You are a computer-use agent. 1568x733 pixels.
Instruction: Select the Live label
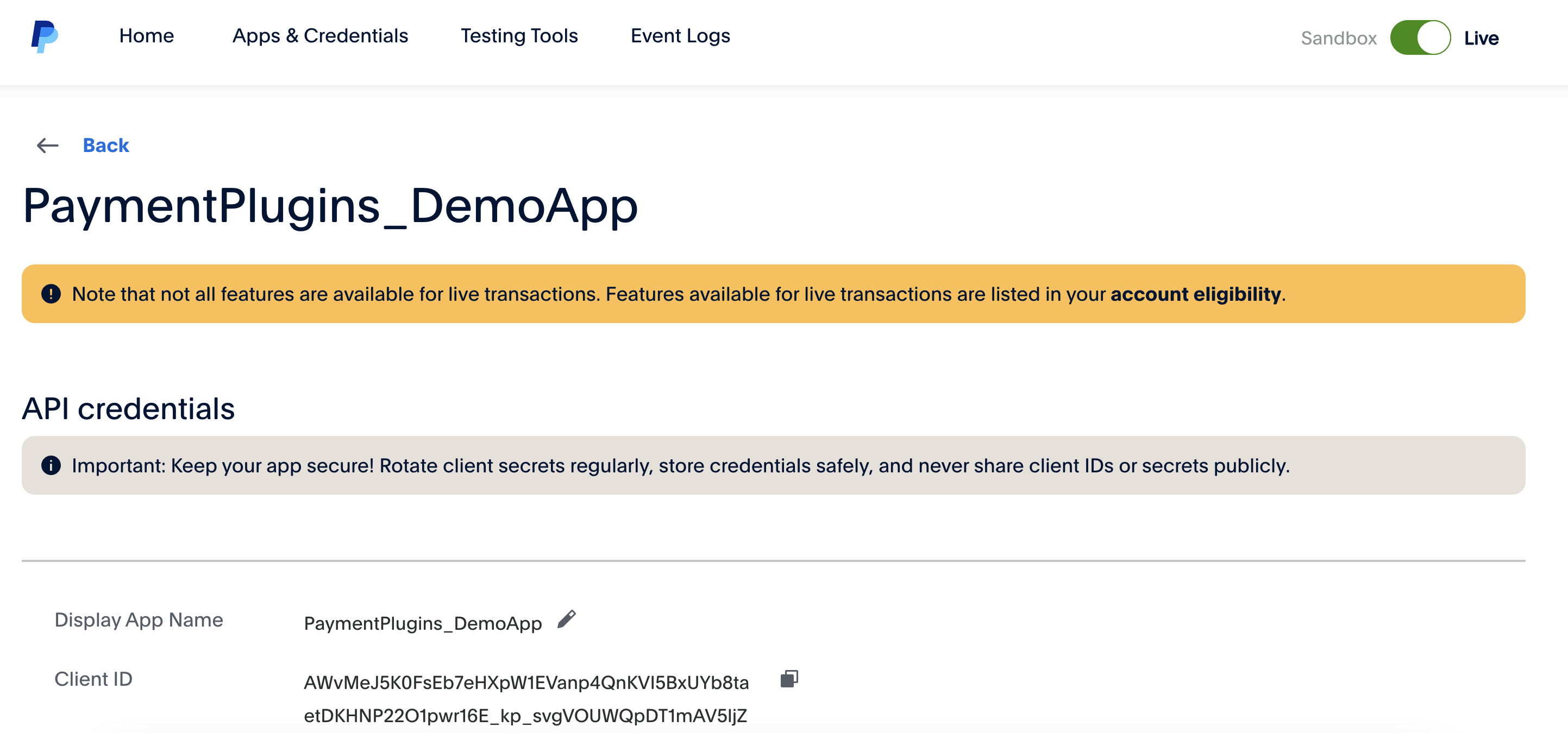pos(1481,37)
